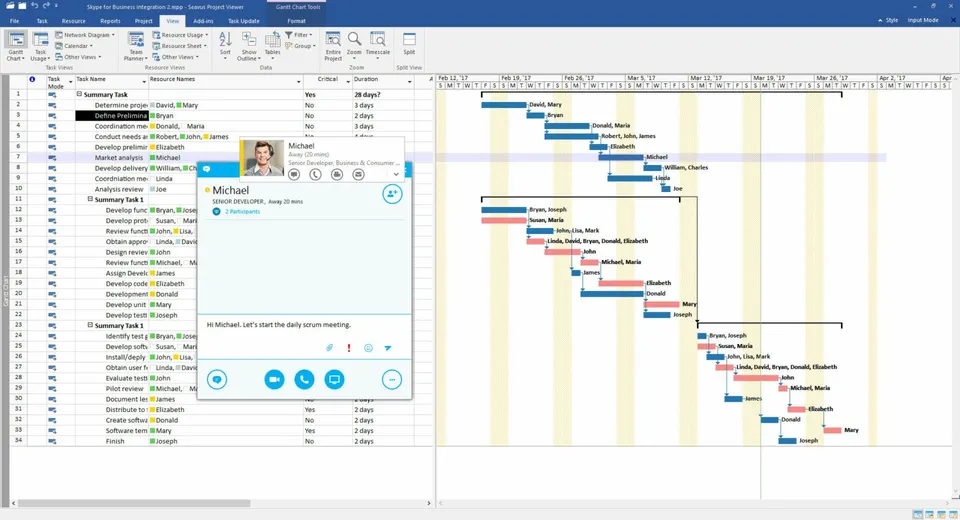Open the Resource Names column filter arrow
The image size is (960, 520).
pyautogui.click(x=299, y=81)
